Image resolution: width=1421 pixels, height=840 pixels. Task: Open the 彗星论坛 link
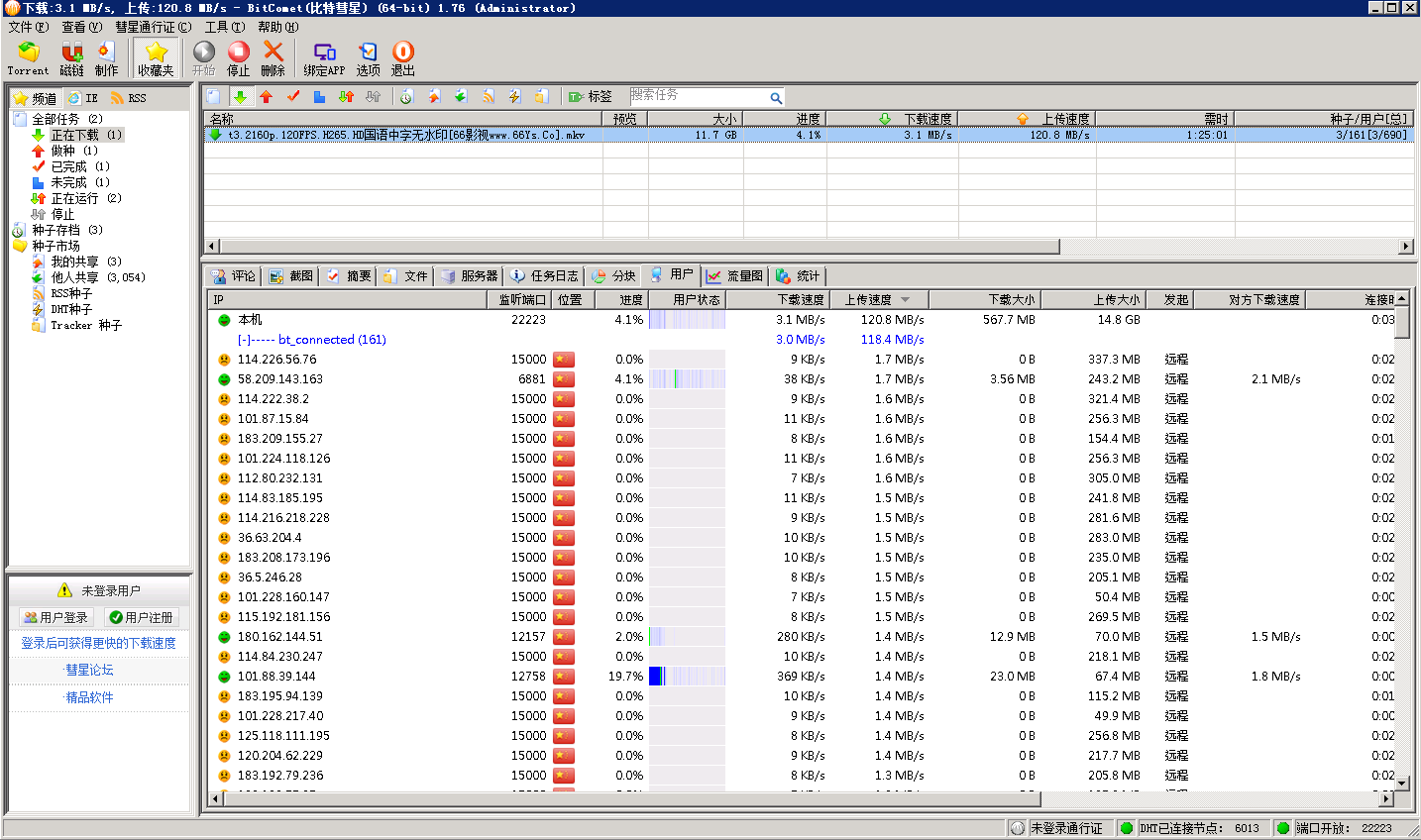(89, 670)
